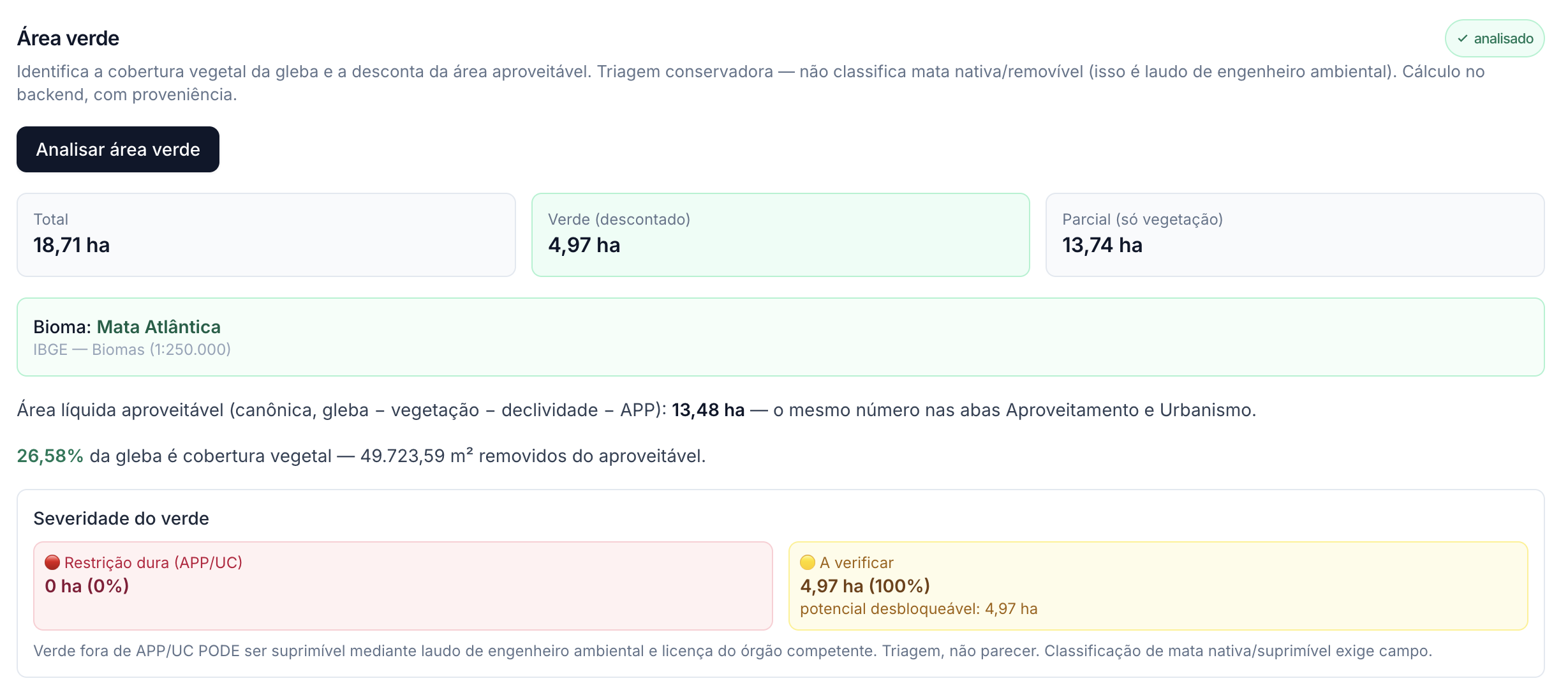Click the 49.723,59 m² removed value

(x=417, y=456)
